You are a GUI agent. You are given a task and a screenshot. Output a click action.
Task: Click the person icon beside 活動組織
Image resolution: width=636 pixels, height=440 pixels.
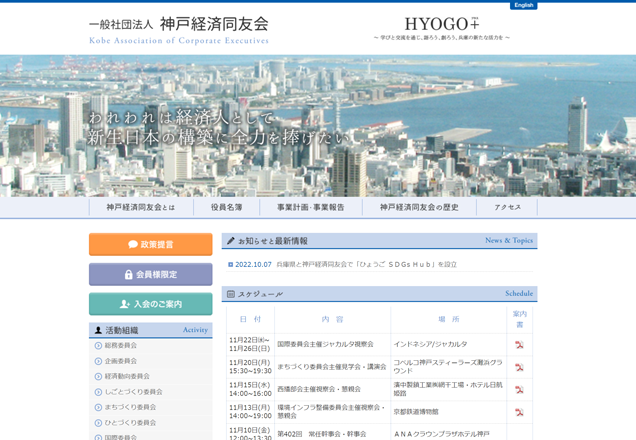point(98,330)
